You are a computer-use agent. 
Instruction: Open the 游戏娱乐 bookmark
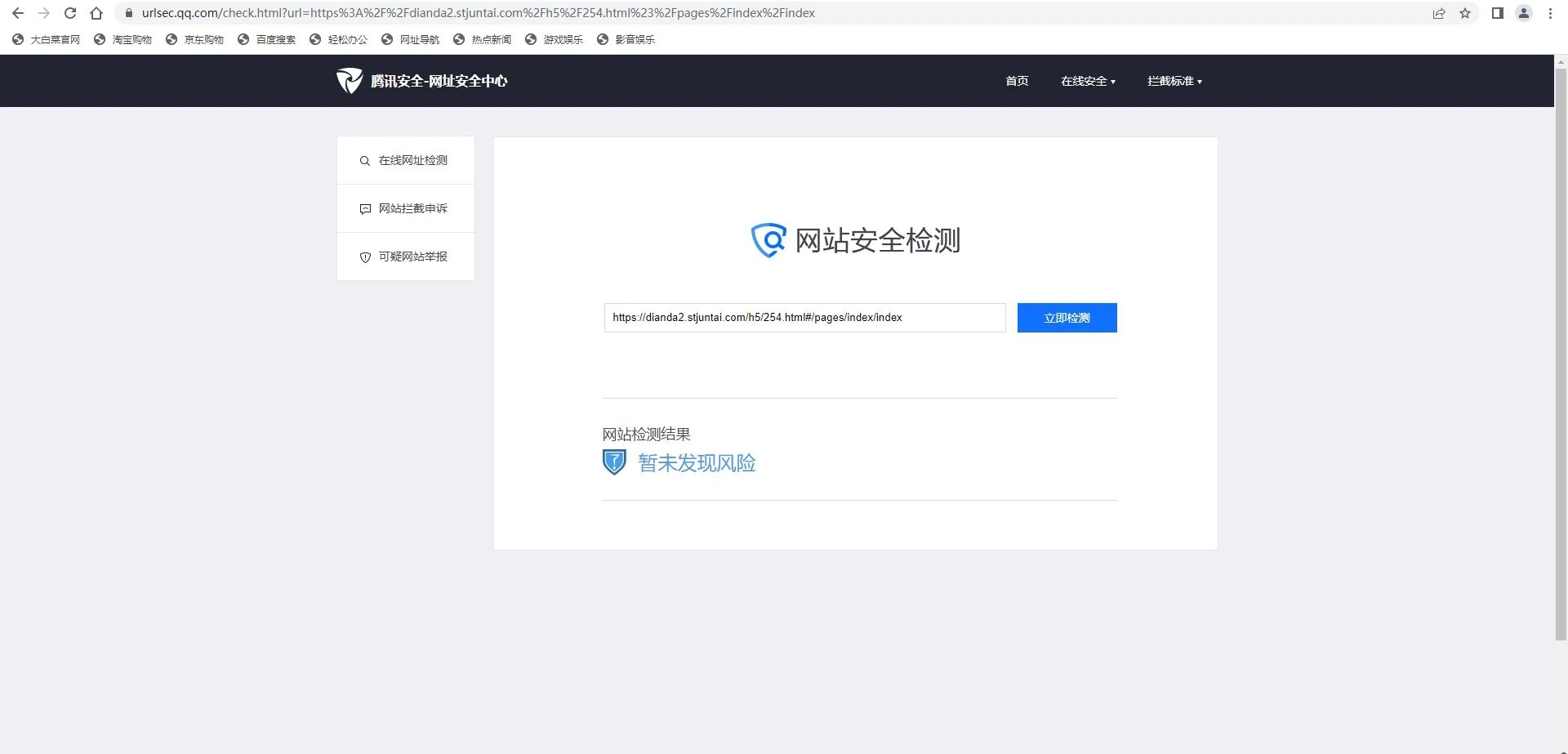coord(554,39)
